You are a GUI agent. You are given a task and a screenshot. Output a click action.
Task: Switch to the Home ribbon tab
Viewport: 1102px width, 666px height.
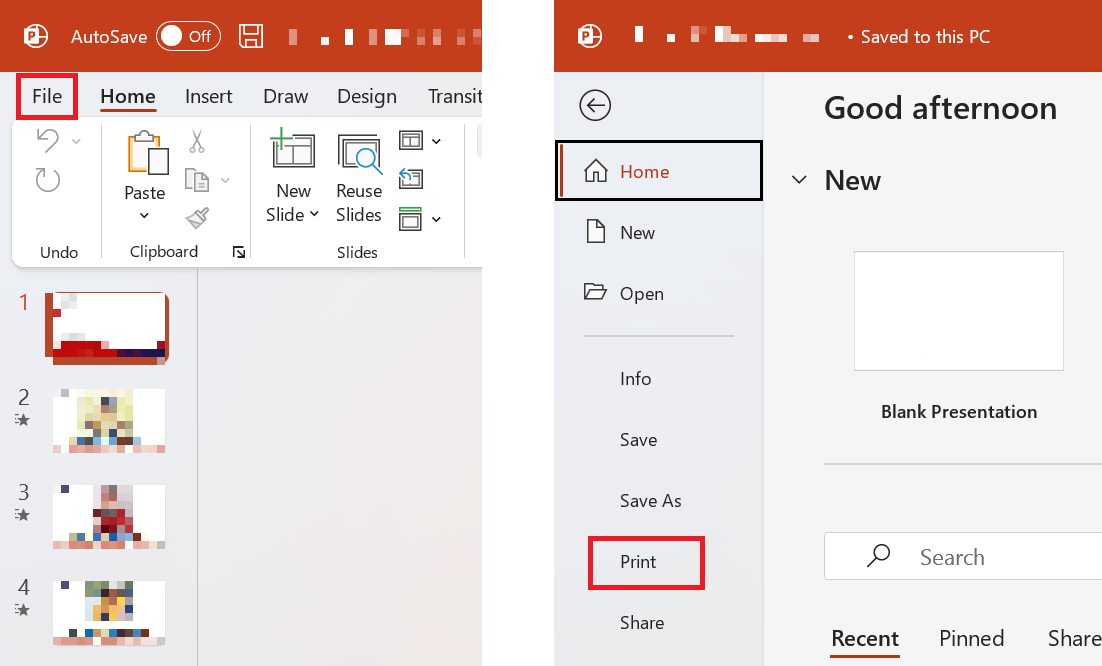point(128,96)
